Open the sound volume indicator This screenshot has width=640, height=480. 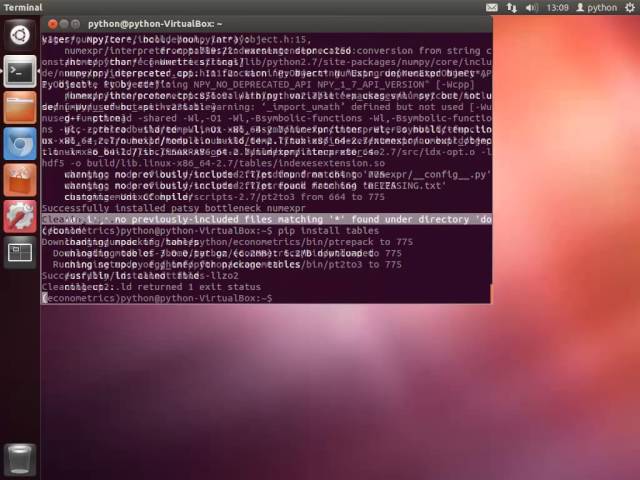click(x=531, y=7)
